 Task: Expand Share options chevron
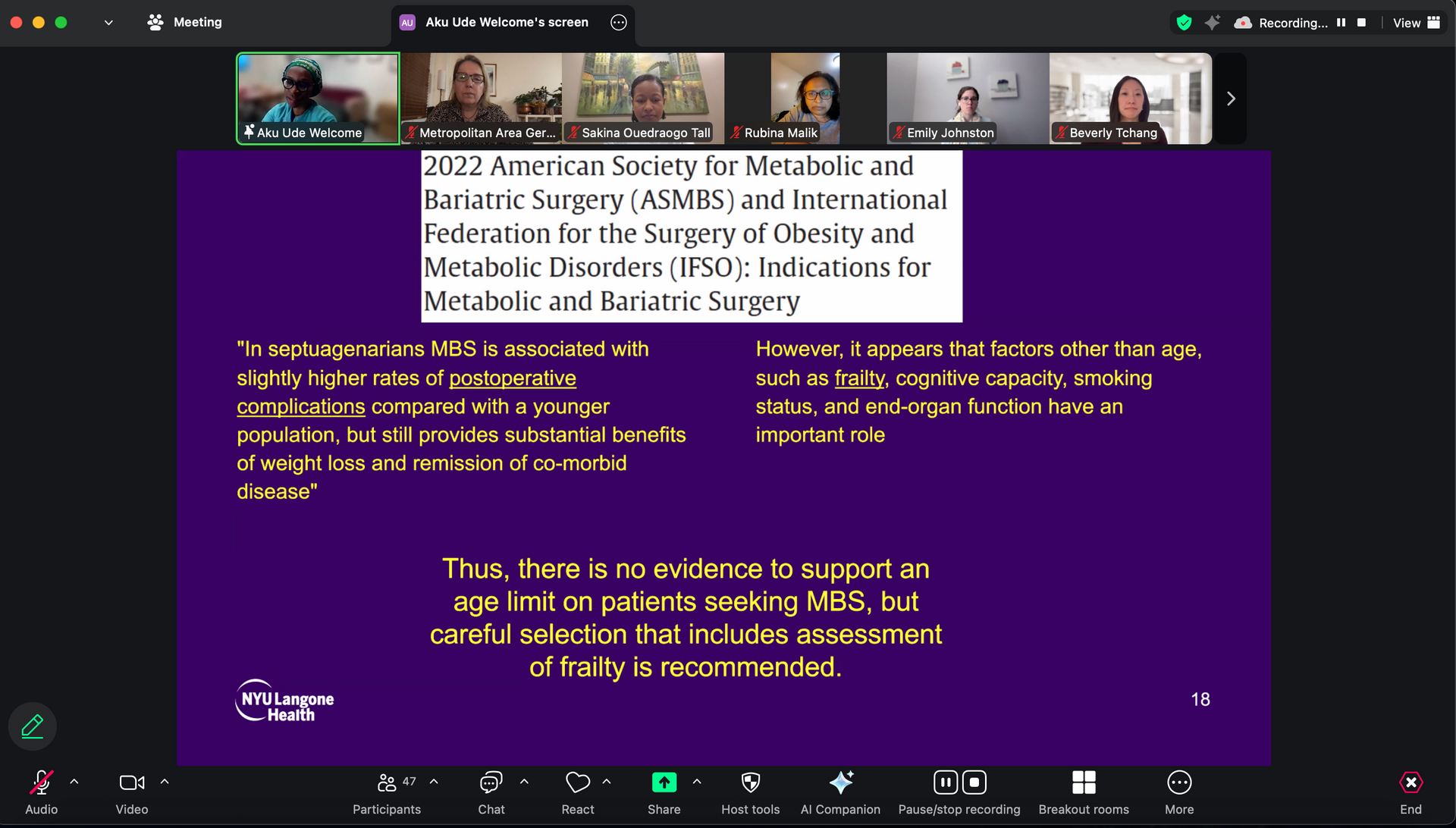coord(697,781)
